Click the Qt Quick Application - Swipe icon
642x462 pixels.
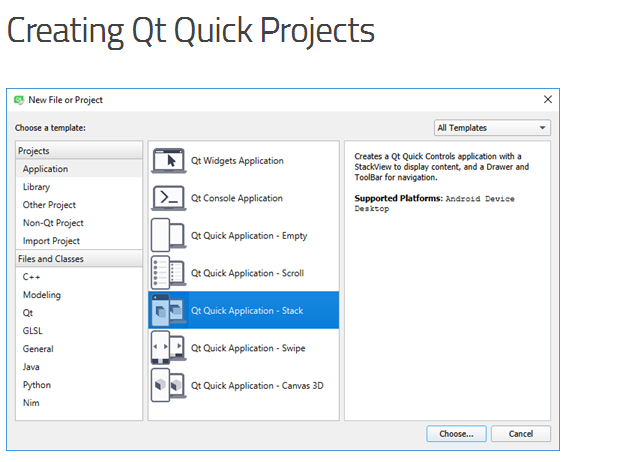169,348
